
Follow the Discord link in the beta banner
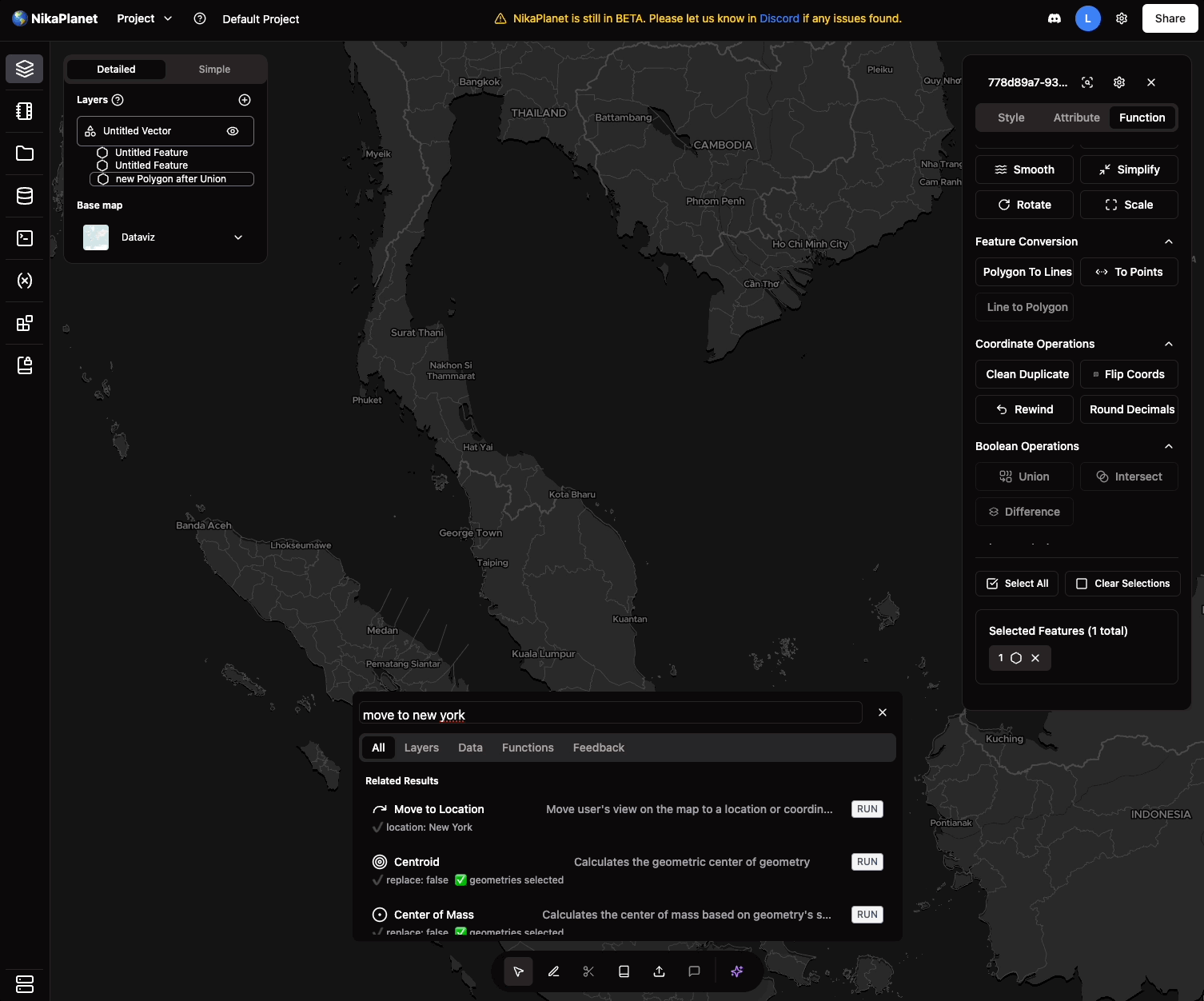pyautogui.click(x=779, y=18)
